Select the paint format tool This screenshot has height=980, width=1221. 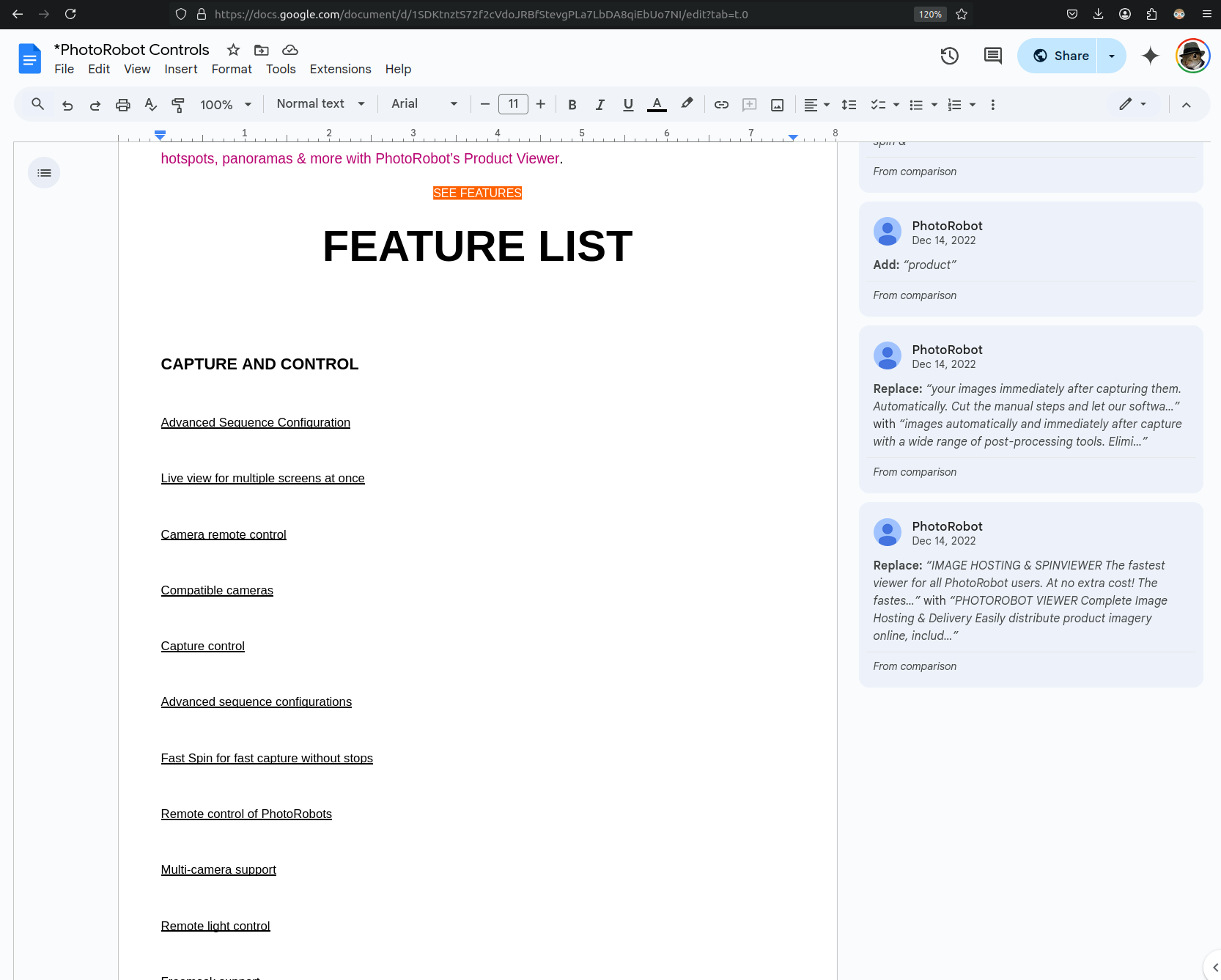click(x=178, y=105)
